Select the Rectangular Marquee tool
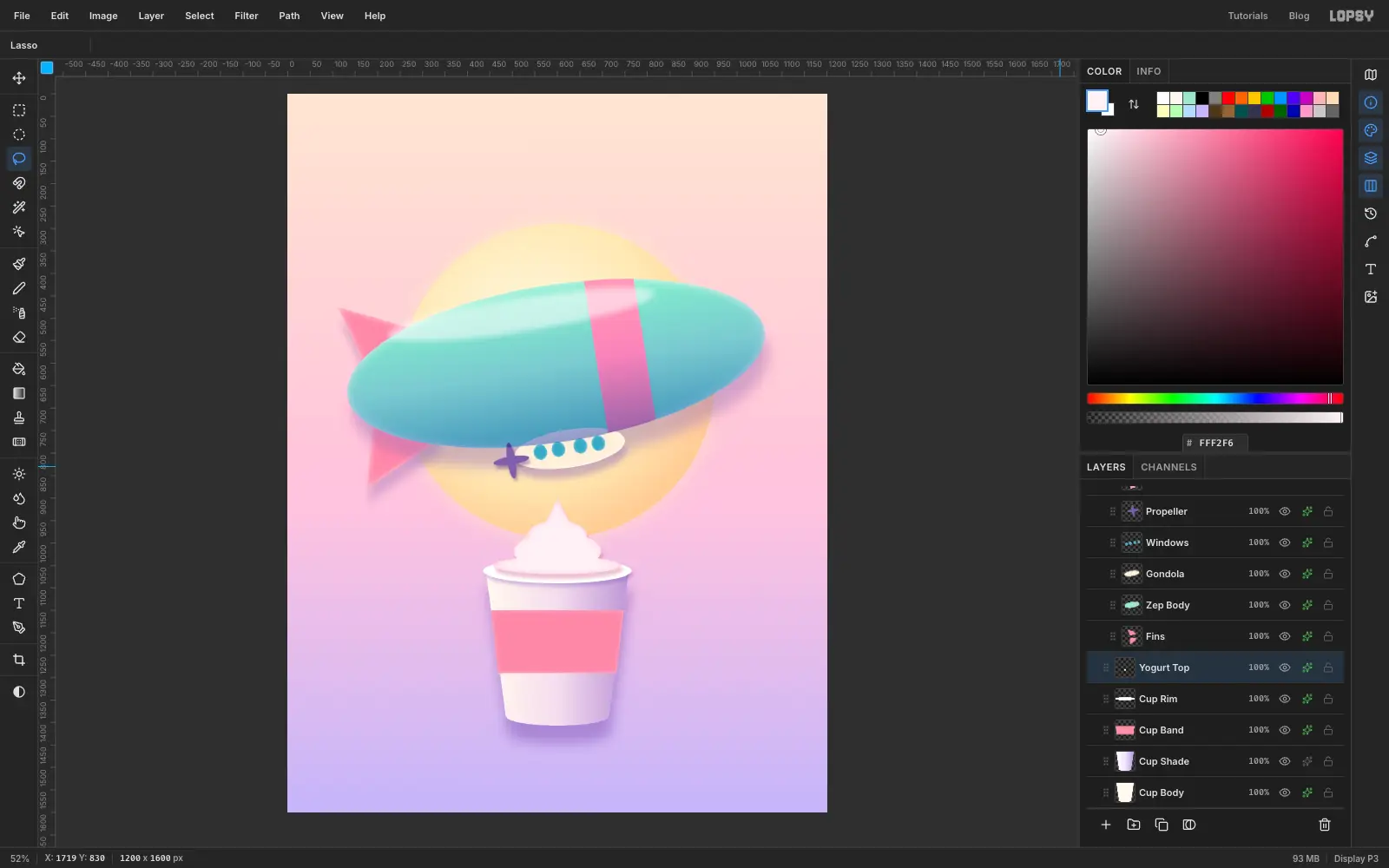This screenshot has width=1389, height=868. coord(19,110)
